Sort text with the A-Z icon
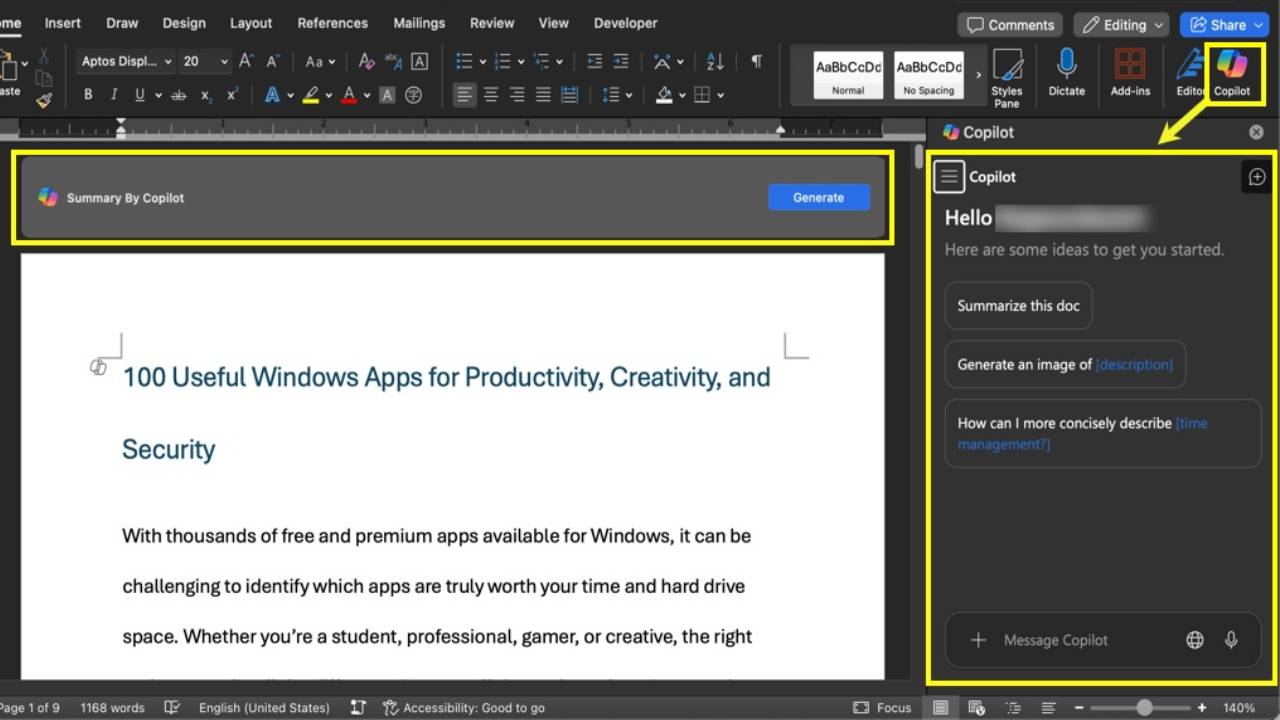The height and width of the screenshot is (720, 1280). [x=715, y=61]
